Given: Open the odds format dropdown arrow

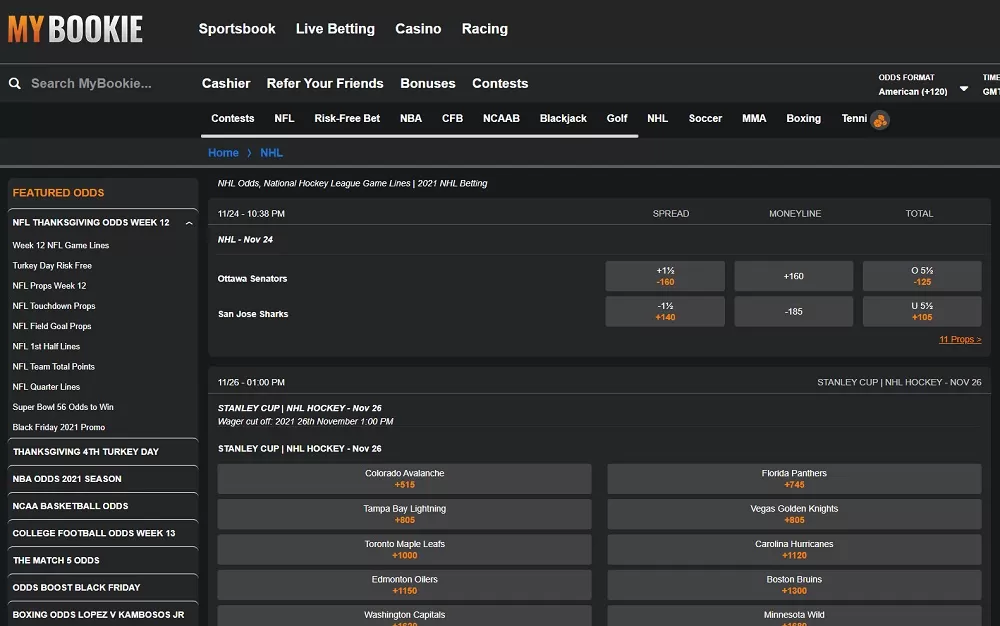Looking at the screenshot, I should 964,89.
